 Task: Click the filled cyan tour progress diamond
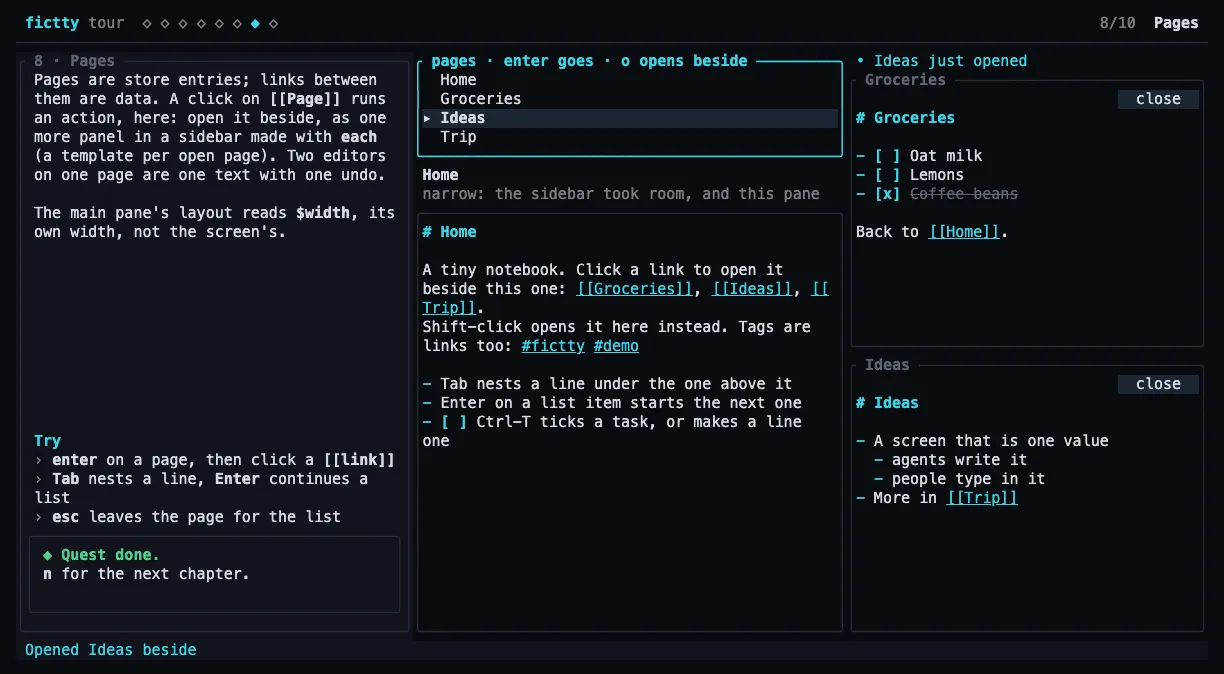255,23
